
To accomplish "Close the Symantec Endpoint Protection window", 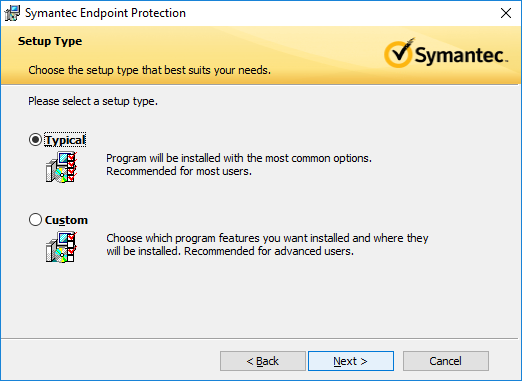I will (506, 13).
